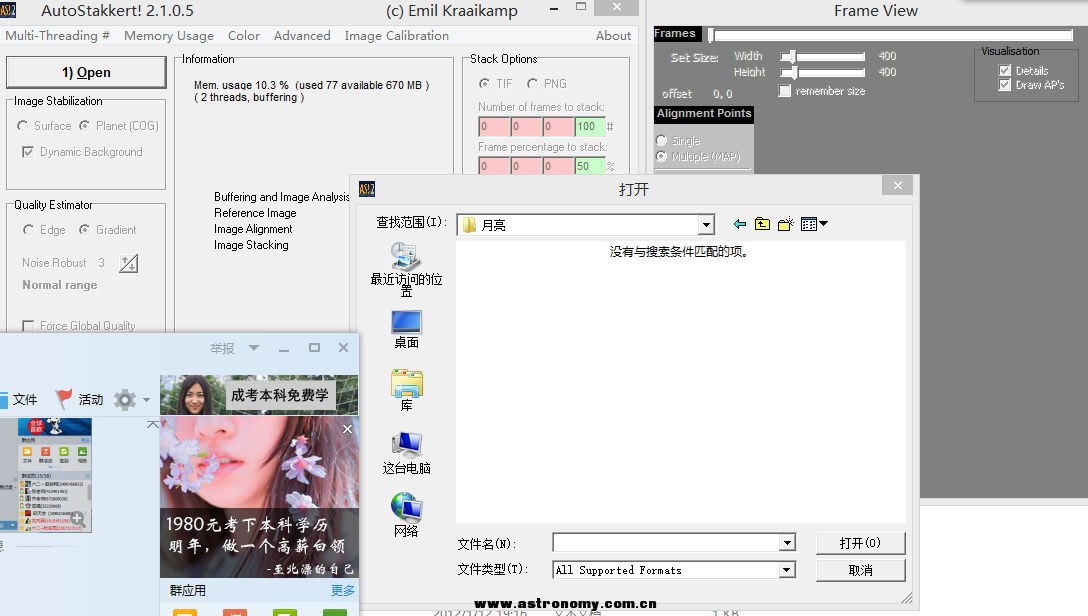
Task: Go back using the arrow in Open dialog
Action: (740, 224)
